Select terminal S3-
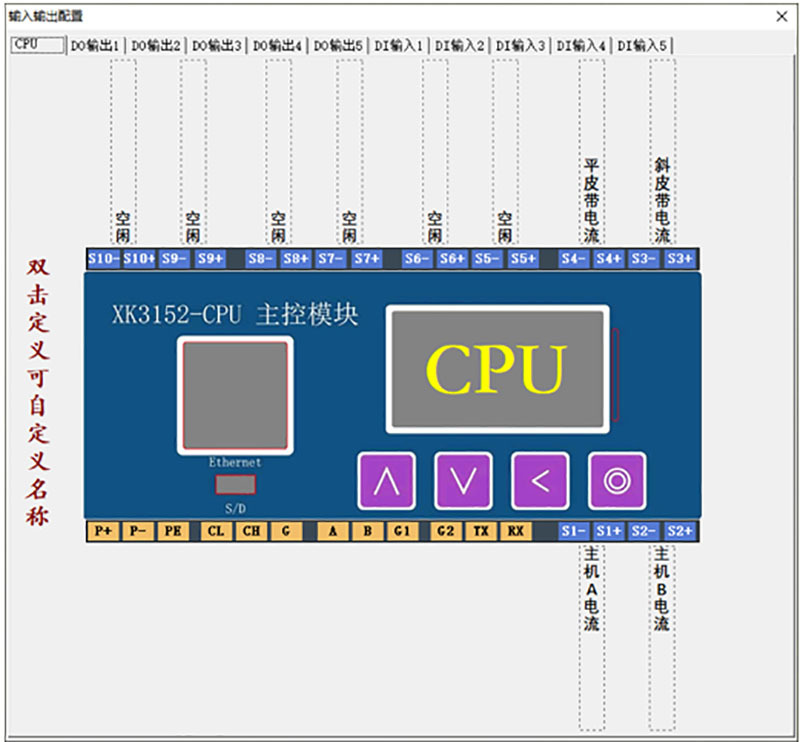 click(x=644, y=259)
